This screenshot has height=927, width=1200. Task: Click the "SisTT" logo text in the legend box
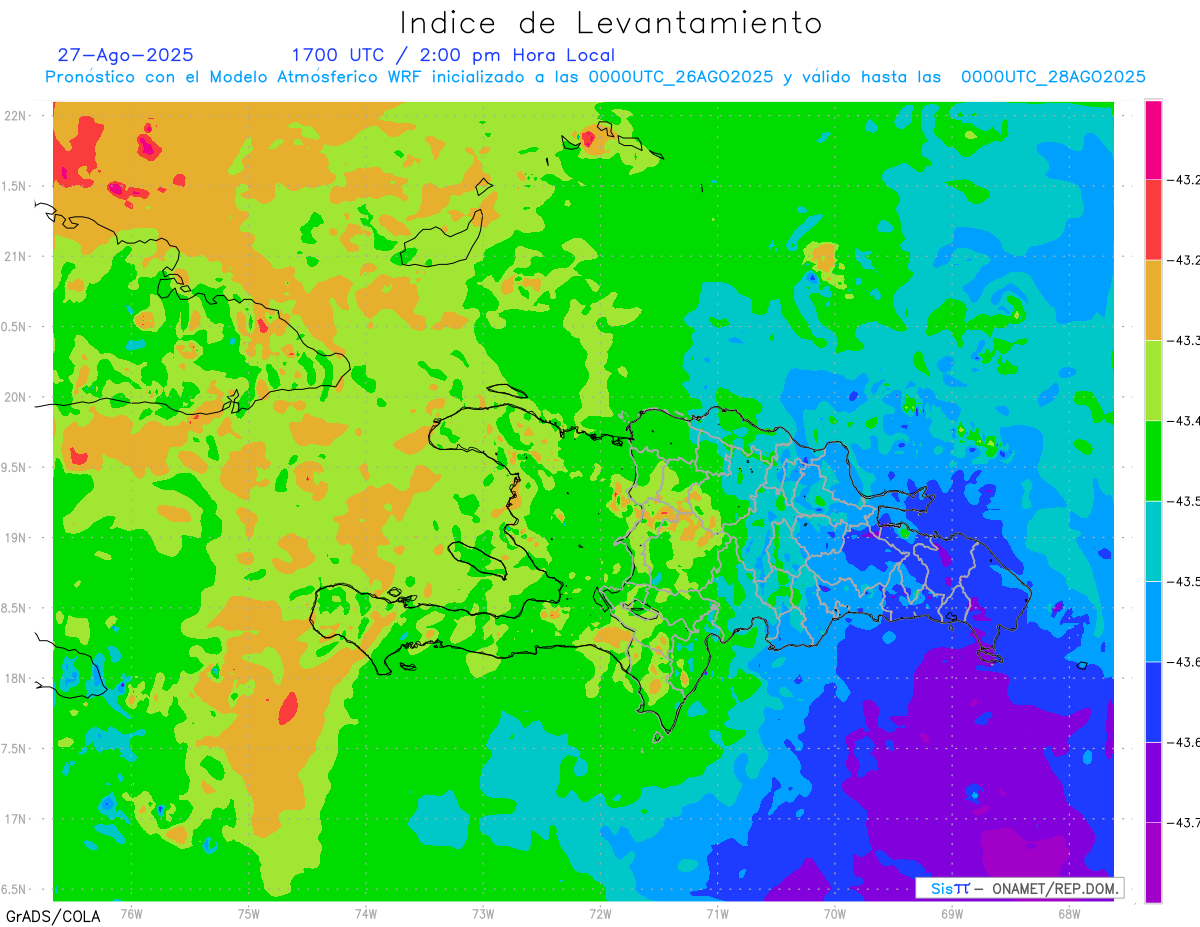click(949, 888)
